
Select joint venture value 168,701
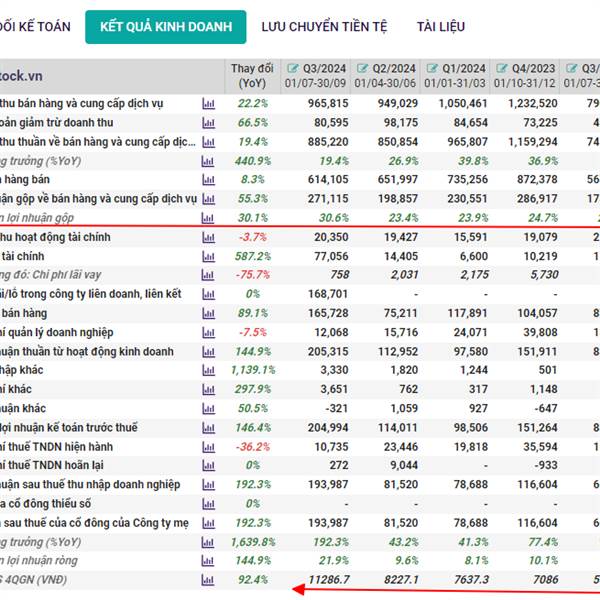[328, 294]
